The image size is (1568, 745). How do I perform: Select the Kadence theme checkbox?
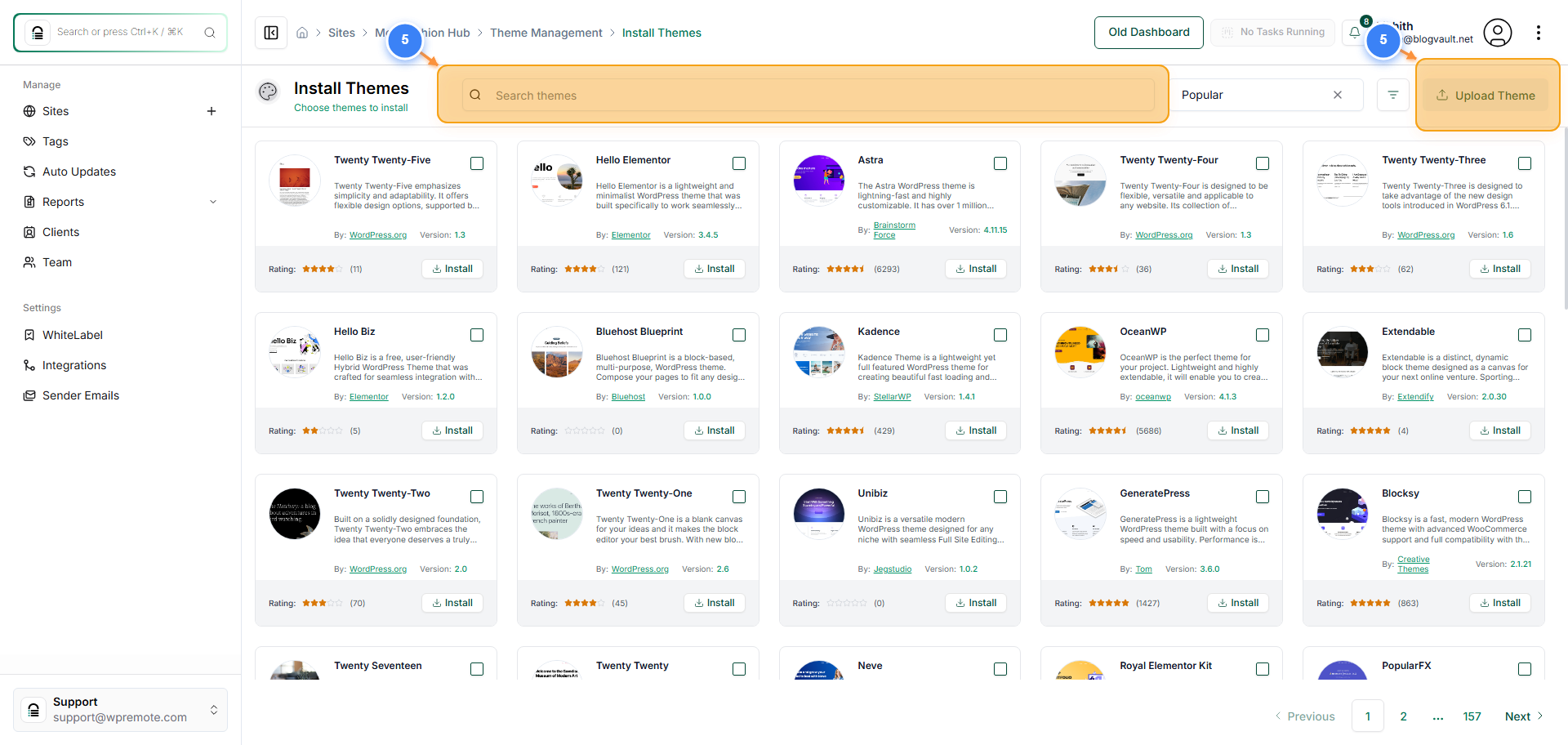pos(1000,335)
